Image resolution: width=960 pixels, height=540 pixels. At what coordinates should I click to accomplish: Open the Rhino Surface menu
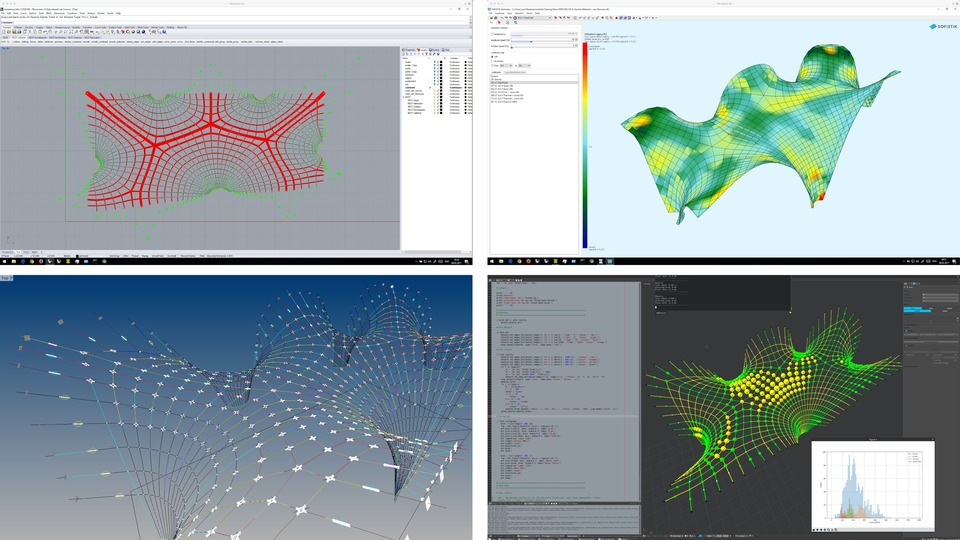click(32, 13)
